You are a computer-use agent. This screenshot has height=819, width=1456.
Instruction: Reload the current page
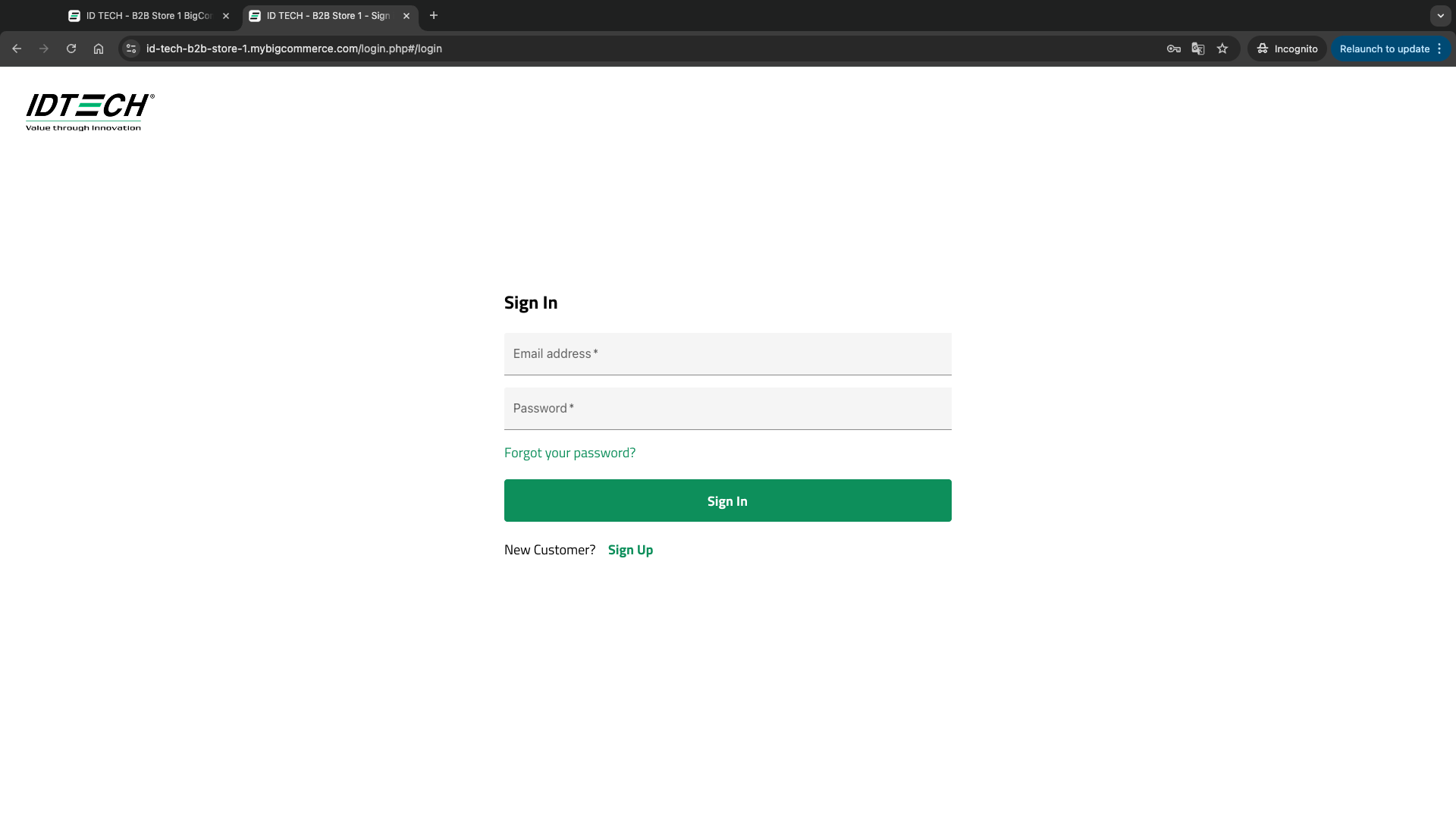click(71, 49)
